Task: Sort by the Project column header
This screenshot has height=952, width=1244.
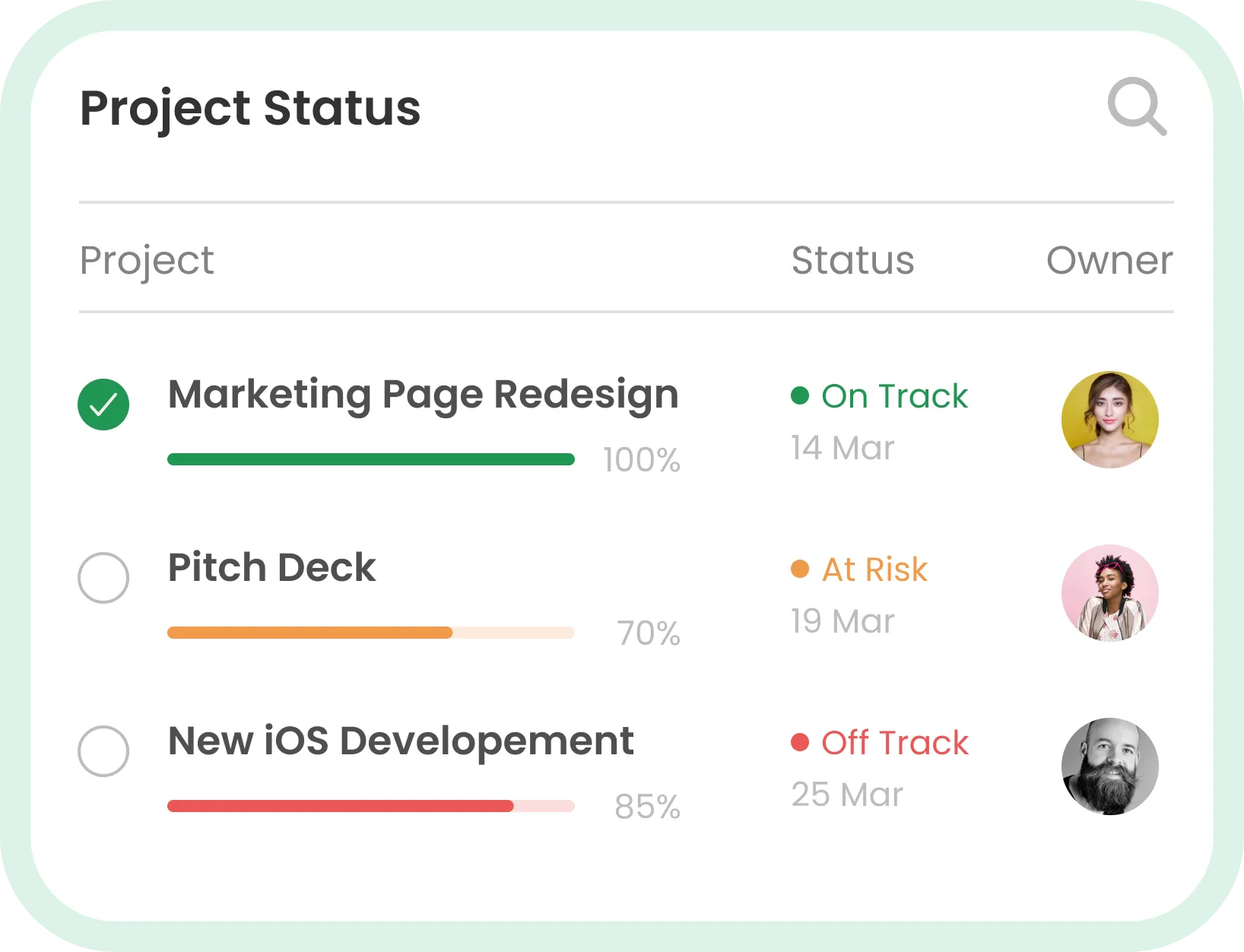Action: [147, 261]
